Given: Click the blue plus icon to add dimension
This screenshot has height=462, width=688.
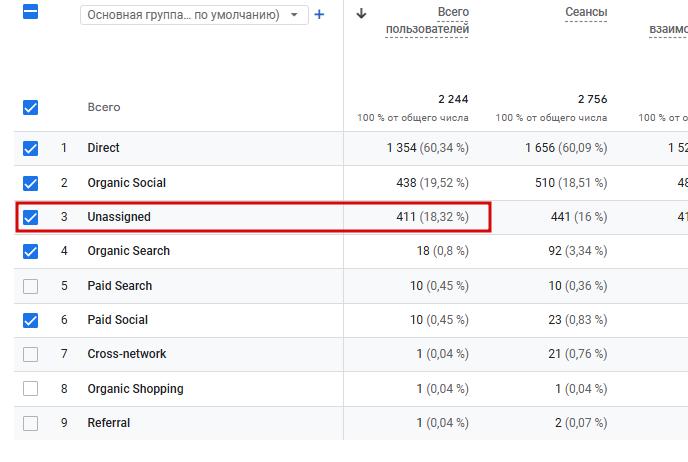Looking at the screenshot, I should pos(320,15).
